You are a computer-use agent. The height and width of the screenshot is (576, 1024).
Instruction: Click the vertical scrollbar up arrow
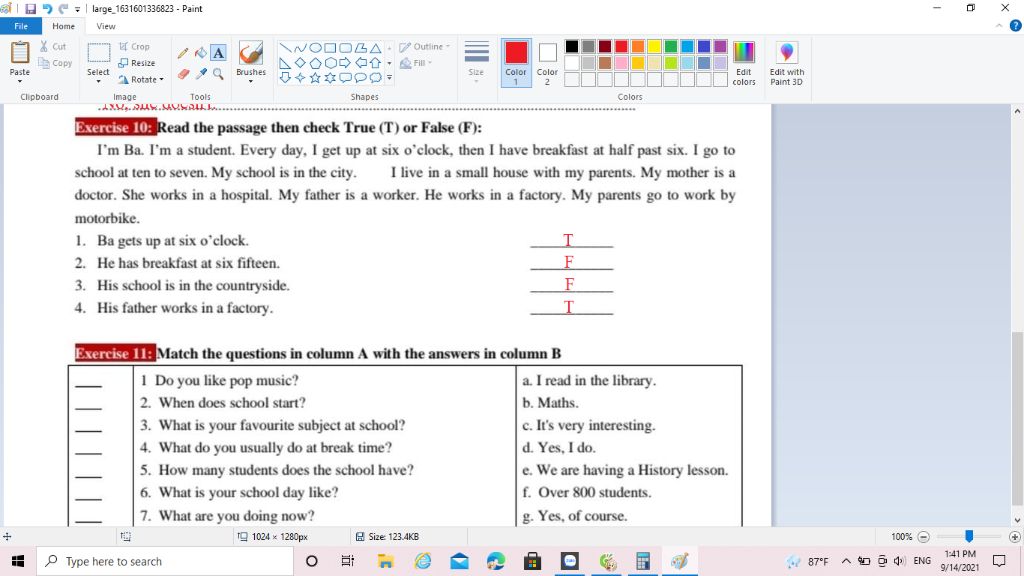pyautogui.click(x=1017, y=112)
